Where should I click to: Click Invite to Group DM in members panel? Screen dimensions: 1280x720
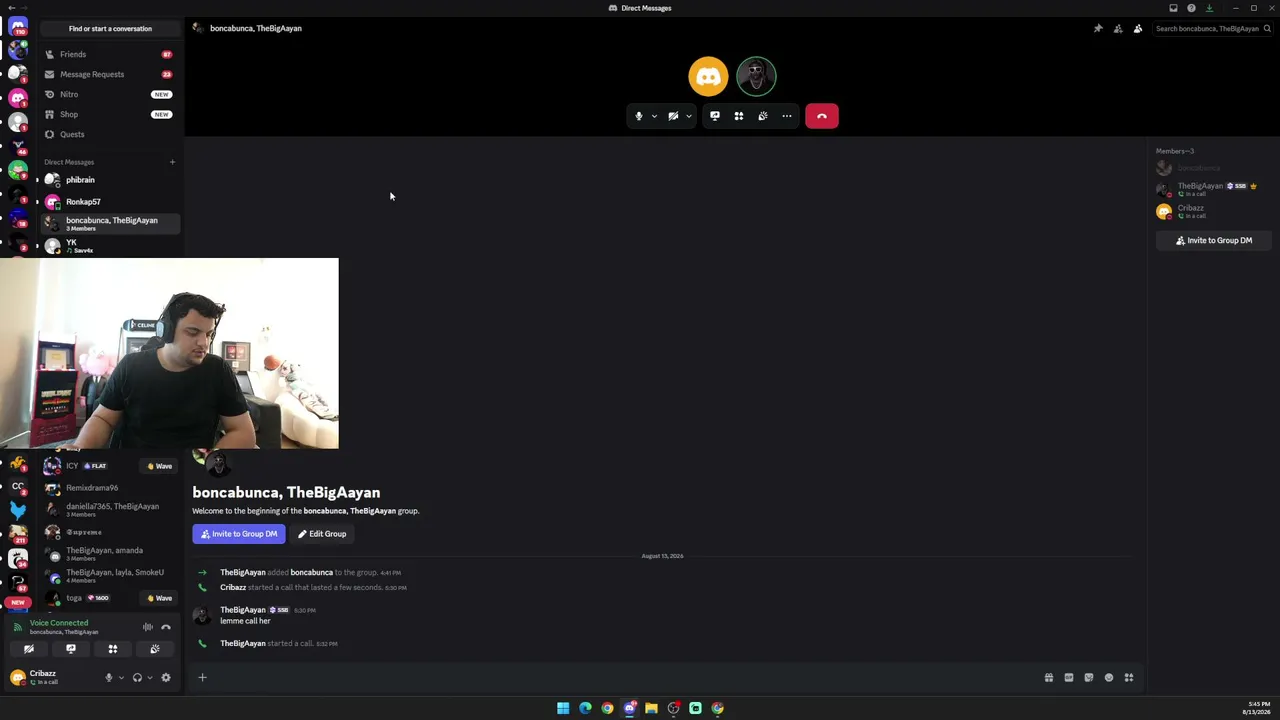(1214, 240)
